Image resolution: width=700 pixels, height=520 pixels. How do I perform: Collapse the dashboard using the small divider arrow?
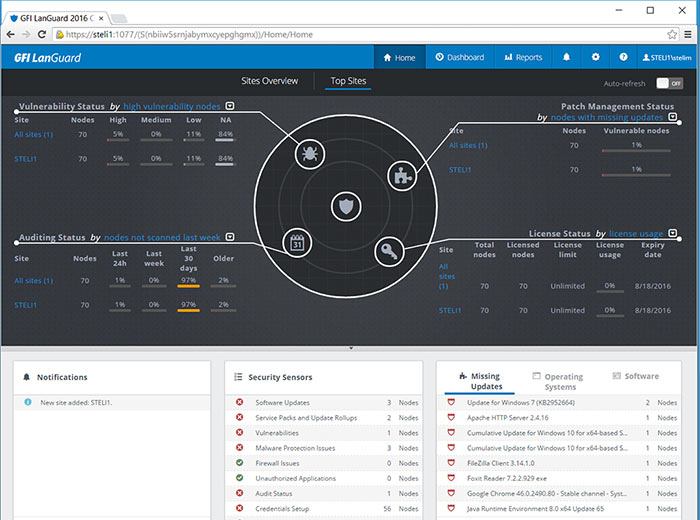[x=351, y=348]
